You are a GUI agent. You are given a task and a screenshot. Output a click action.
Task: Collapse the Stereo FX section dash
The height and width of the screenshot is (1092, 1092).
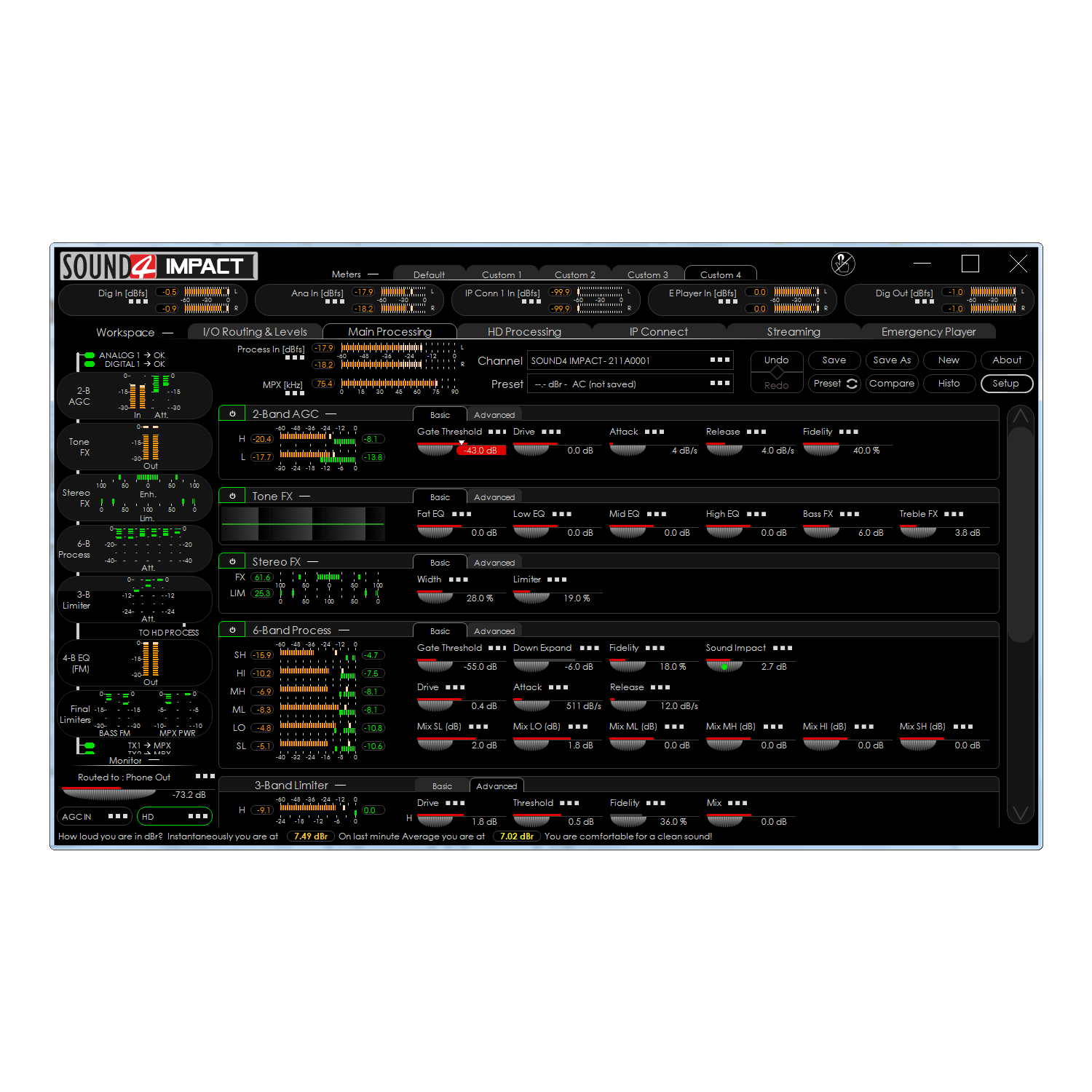[x=313, y=561]
